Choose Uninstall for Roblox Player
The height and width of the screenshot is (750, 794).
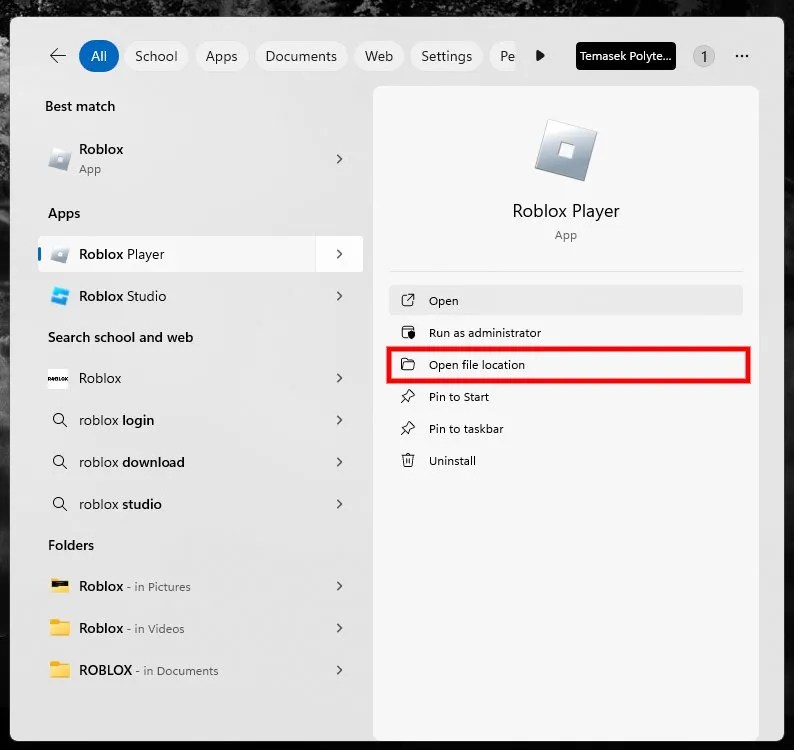point(566,460)
